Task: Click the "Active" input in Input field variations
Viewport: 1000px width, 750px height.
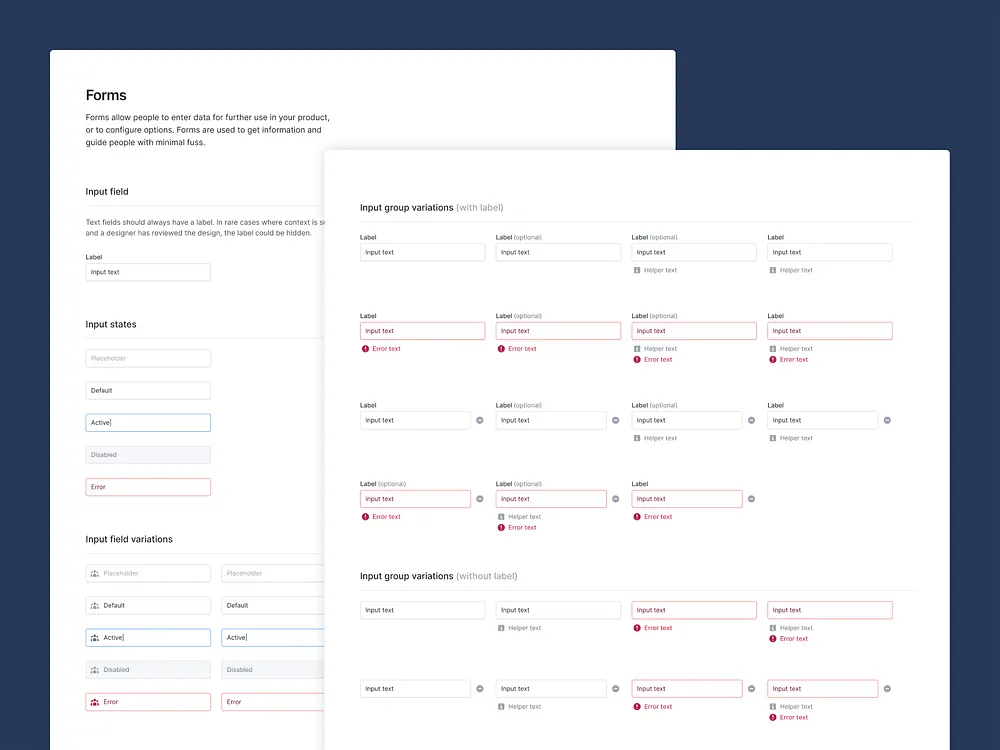Action: click(x=148, y=637)
